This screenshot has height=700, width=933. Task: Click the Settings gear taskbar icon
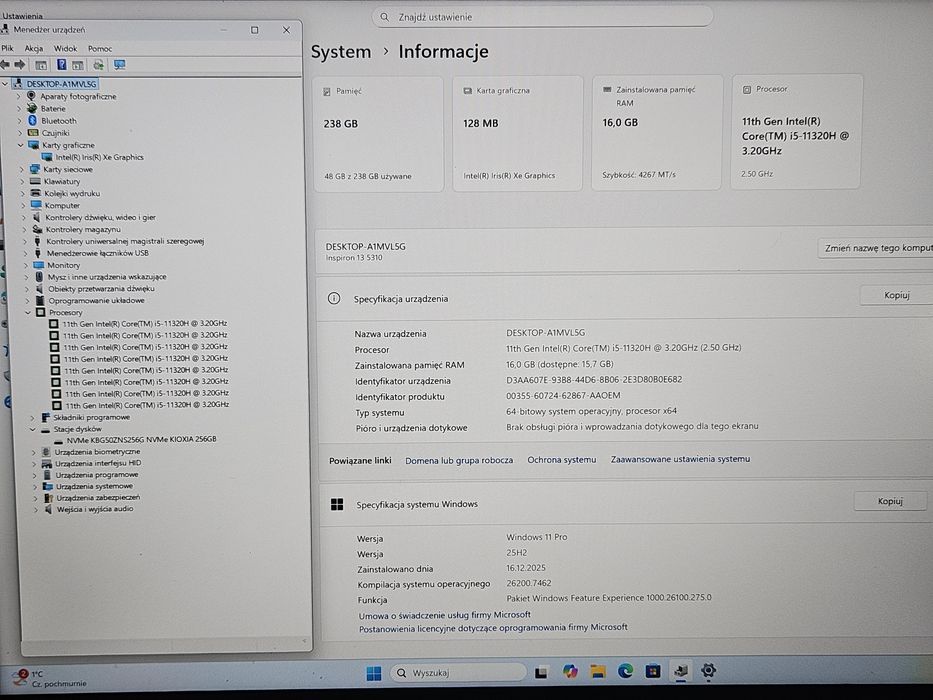(708, 671)
